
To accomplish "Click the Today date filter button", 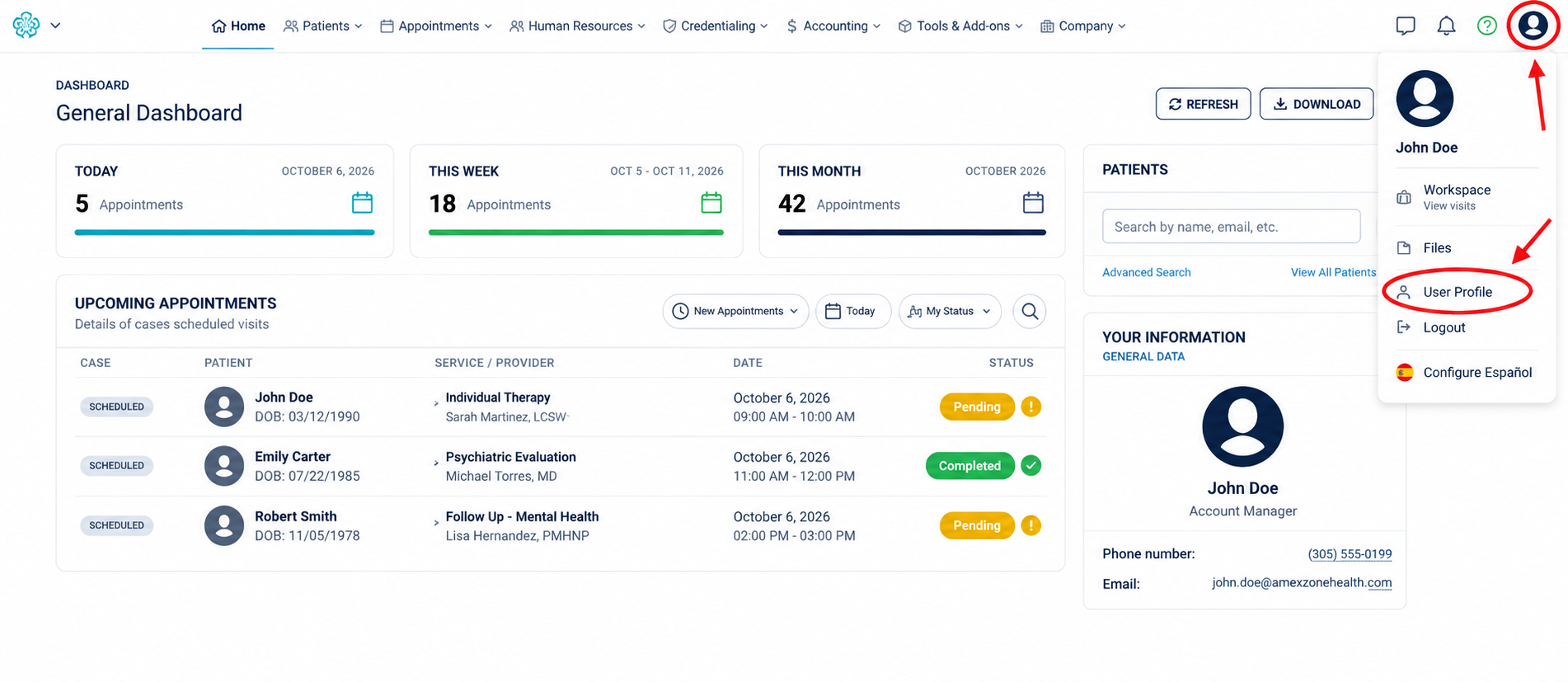I will coord(853,311).
